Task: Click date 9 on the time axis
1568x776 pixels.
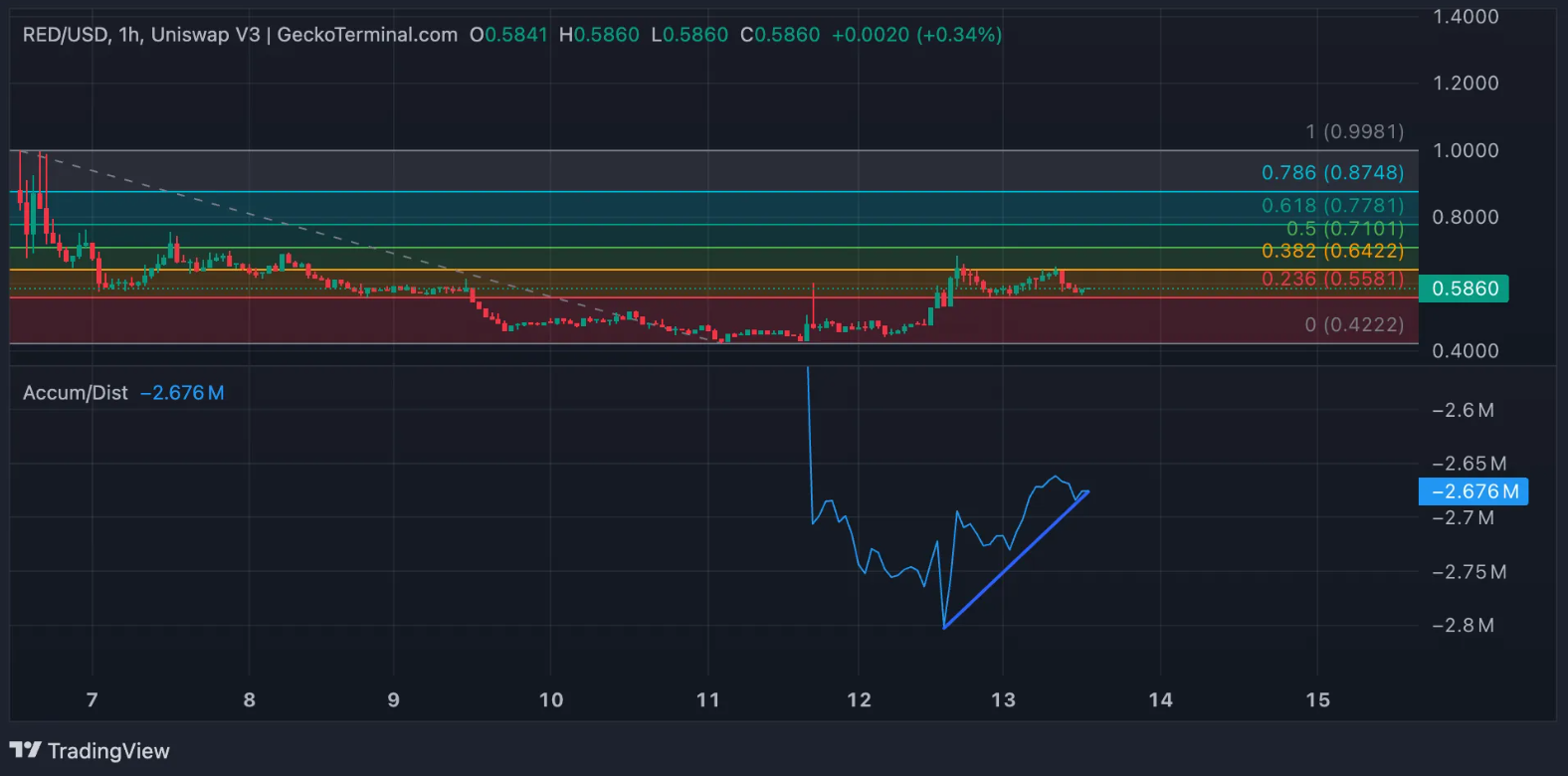Action: (394, 699)
